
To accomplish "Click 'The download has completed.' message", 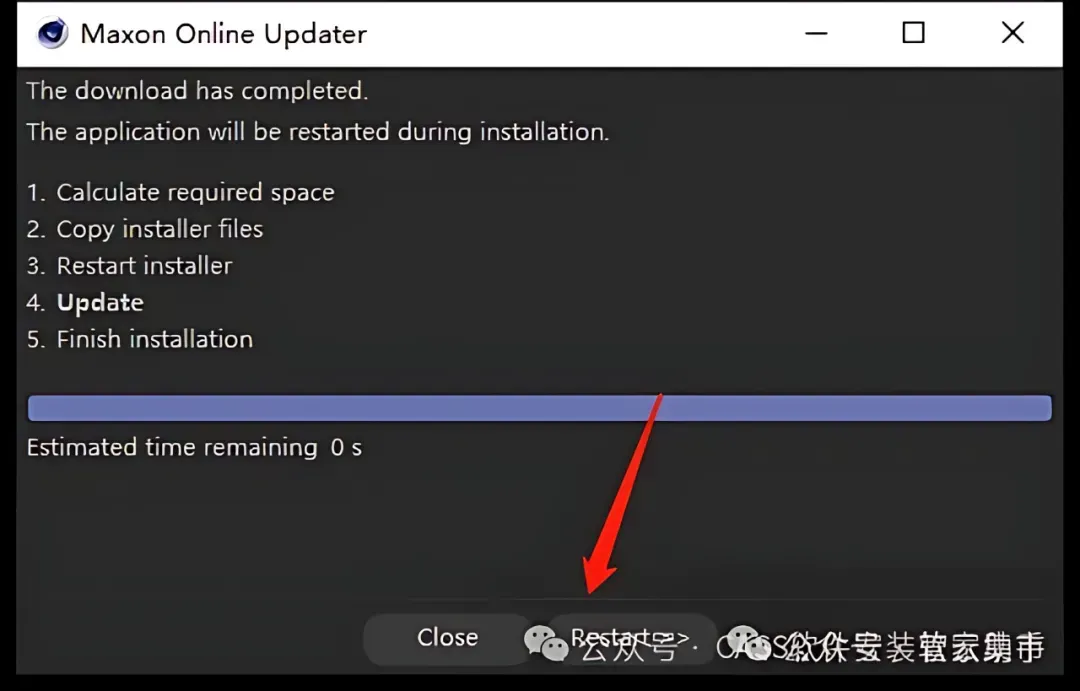I will (197, 91).
